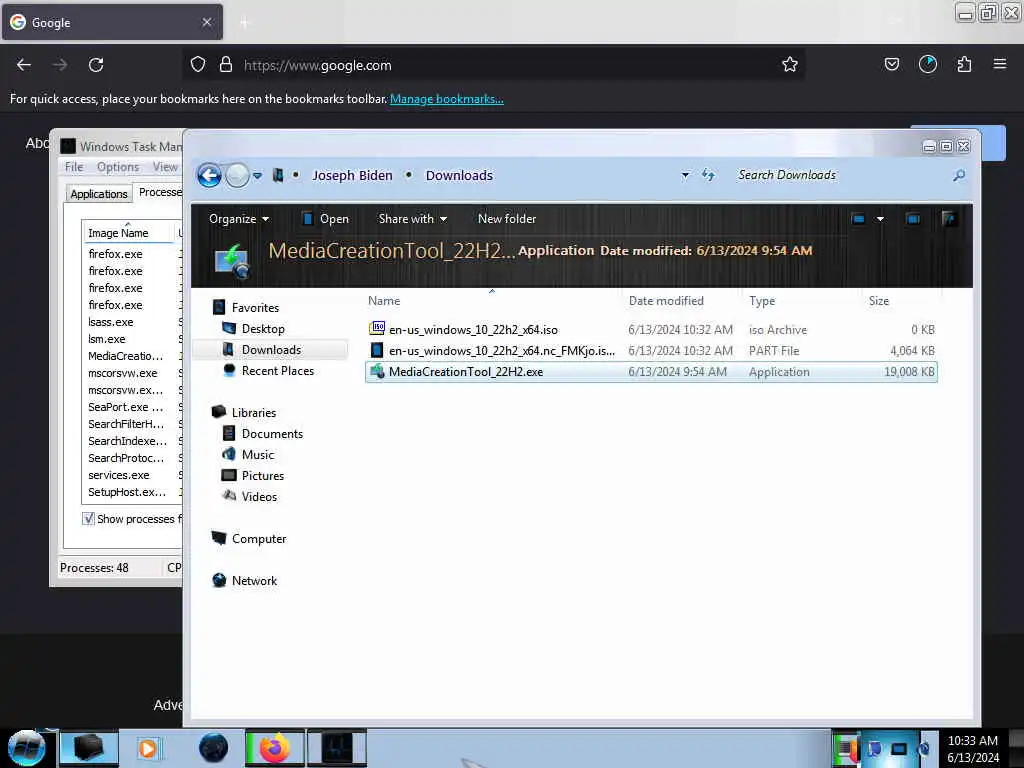Switch to Applications tab in Task Manager
The image size is (1024, 768).
pos(99,194)
